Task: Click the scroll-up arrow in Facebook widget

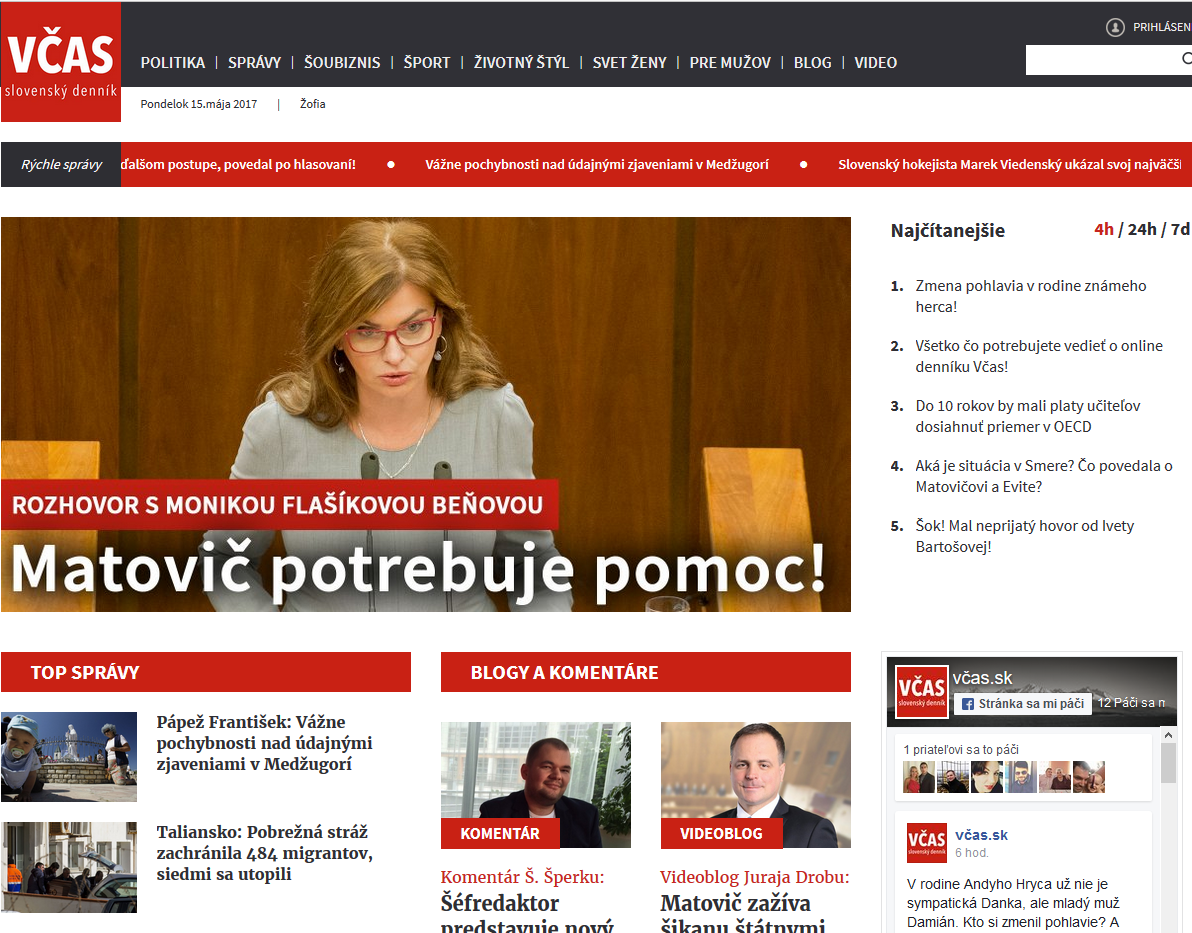Action: coord(1167,735)
